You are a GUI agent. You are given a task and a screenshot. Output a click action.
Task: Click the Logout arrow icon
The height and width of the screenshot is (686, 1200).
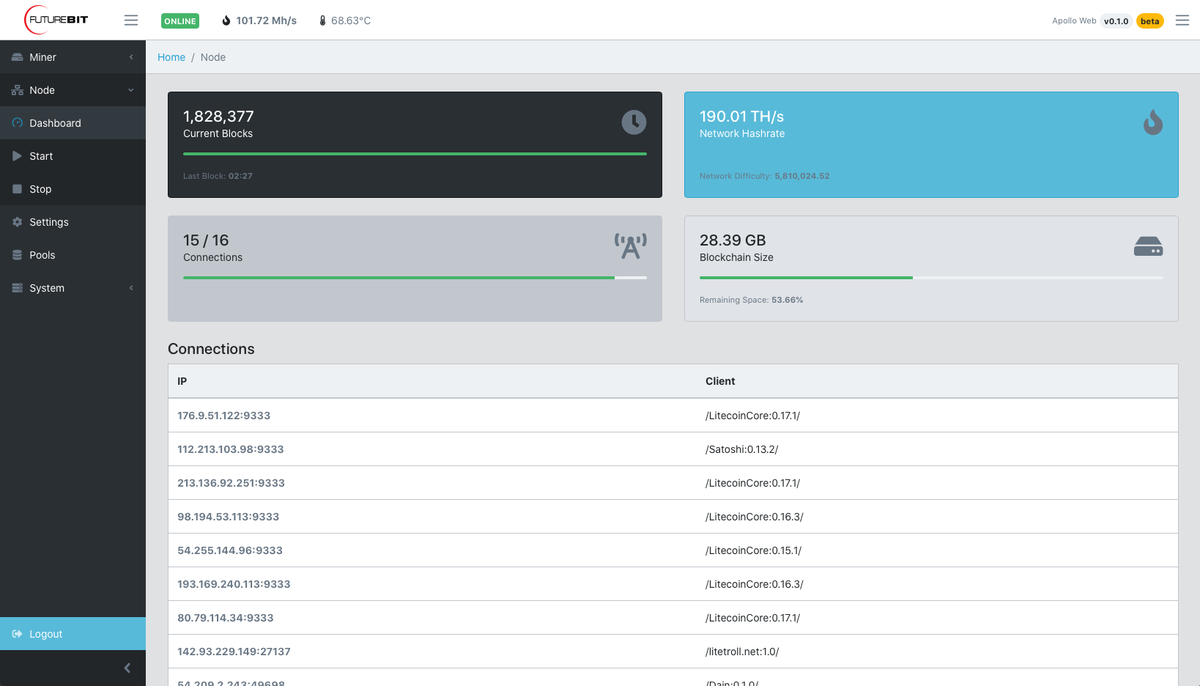pos(17,634)
